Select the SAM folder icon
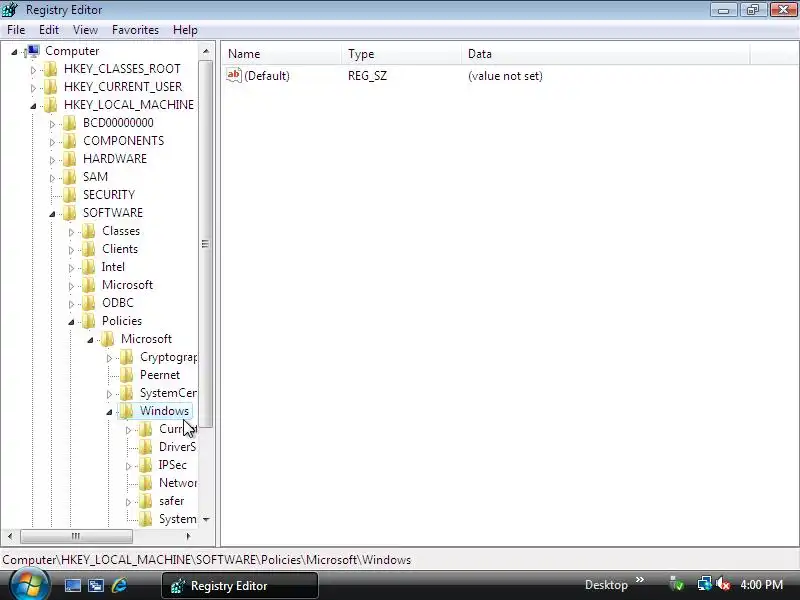Screen dimensions: 800x600 coord(70,177)
